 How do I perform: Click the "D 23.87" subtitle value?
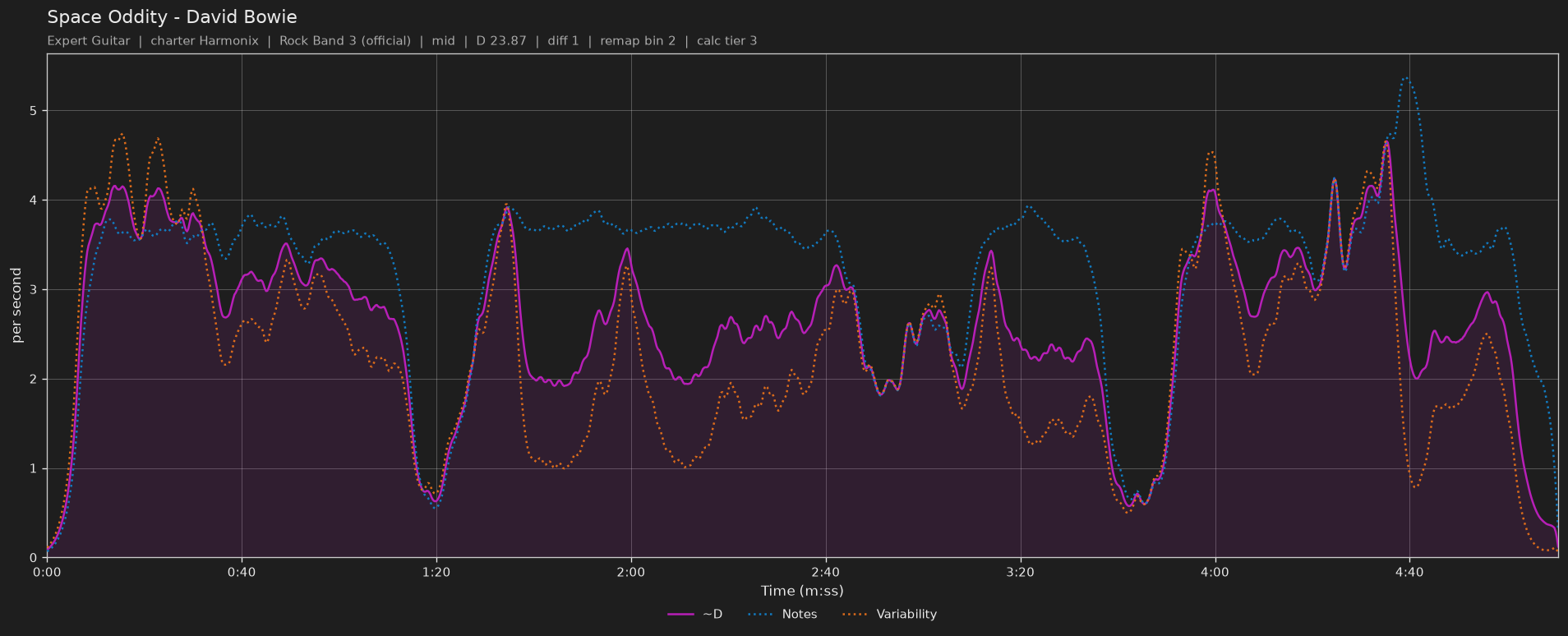[x=501, y=41]
